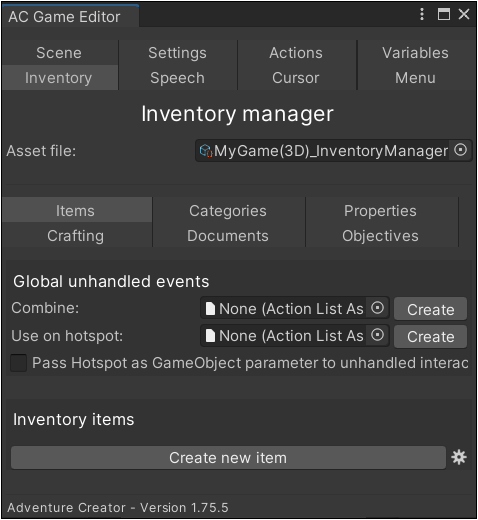
Task: Open the Categories sub-tab
Action: (228, 211)
